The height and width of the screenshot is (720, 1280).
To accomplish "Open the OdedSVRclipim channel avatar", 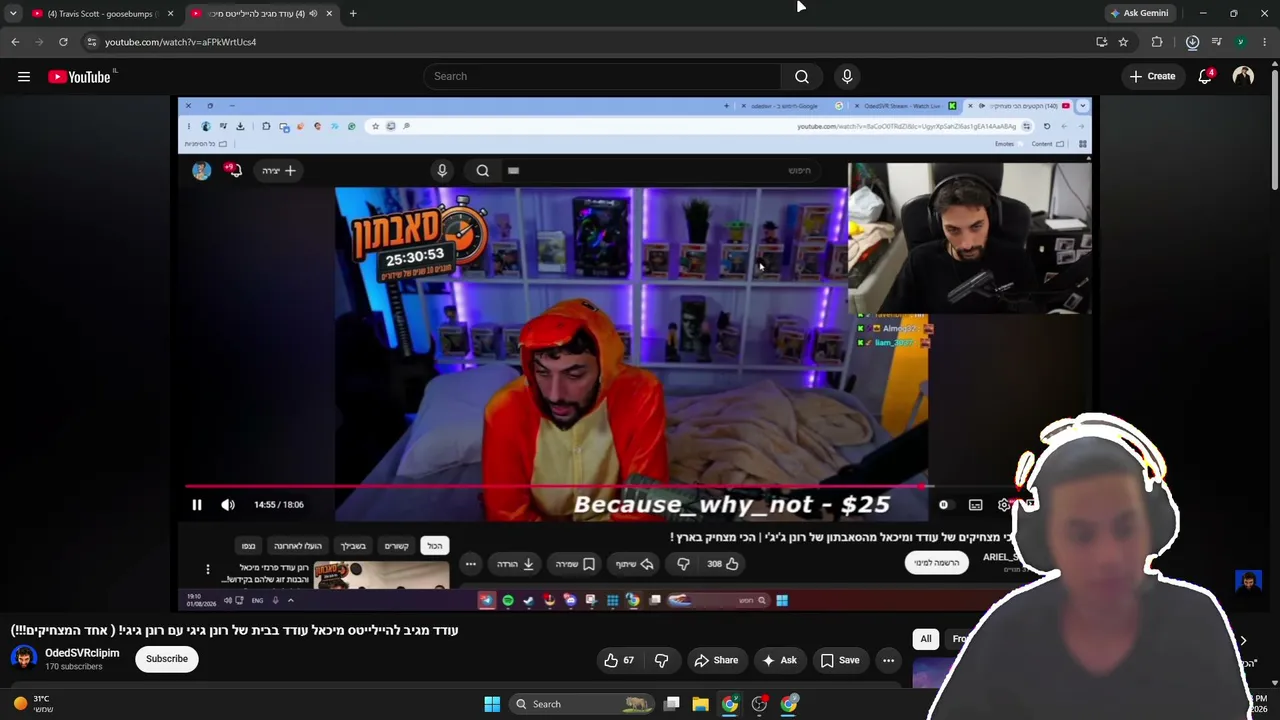I will 24,658.
